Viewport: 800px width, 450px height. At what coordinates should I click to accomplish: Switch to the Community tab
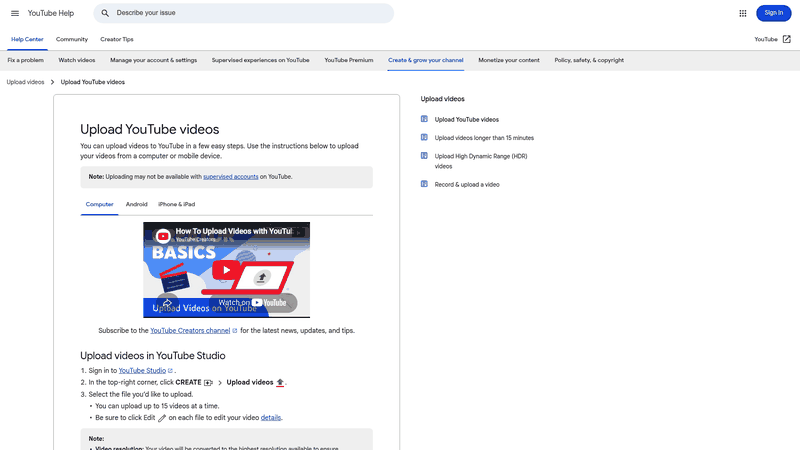[72, 39]
